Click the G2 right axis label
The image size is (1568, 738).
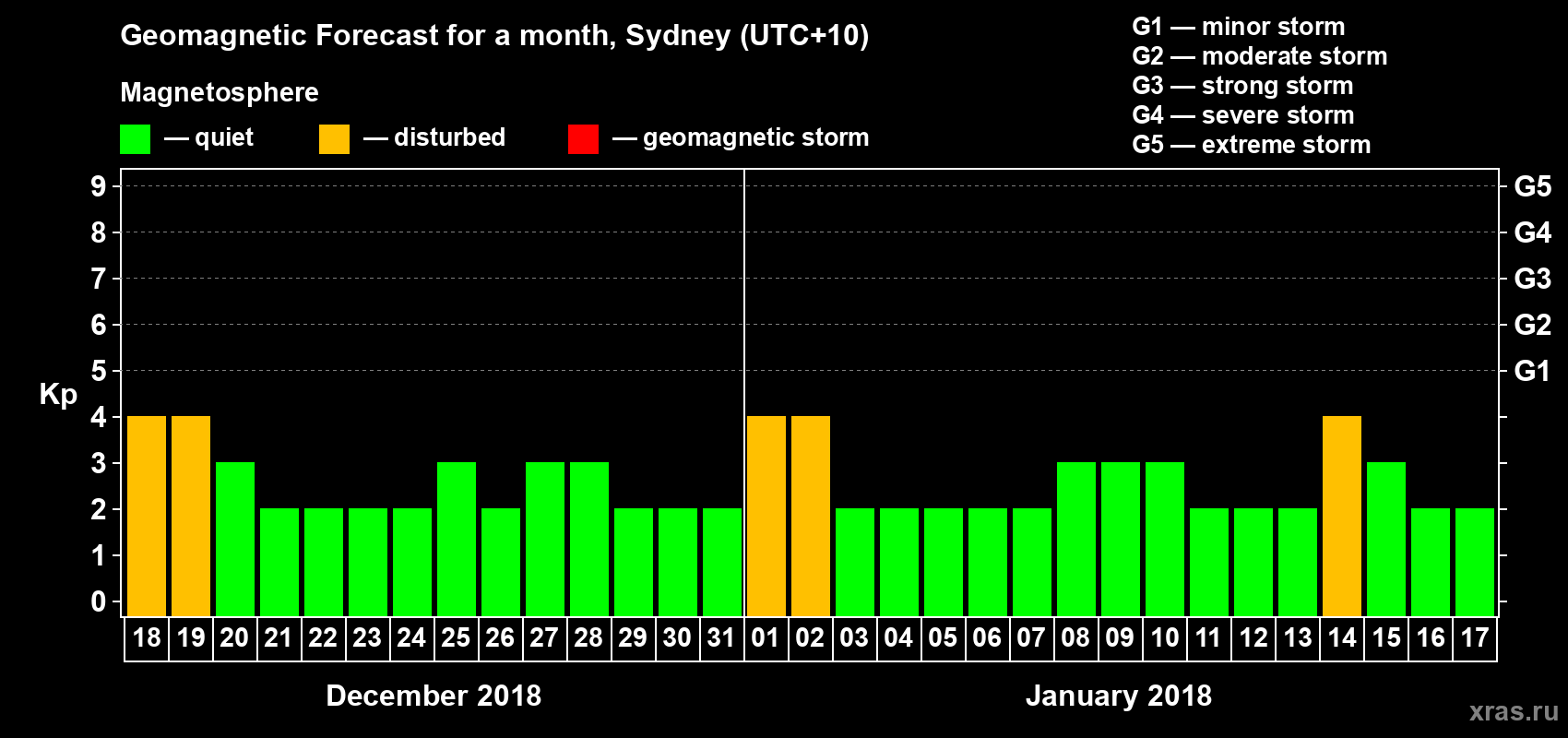(x=1533, y=325)
